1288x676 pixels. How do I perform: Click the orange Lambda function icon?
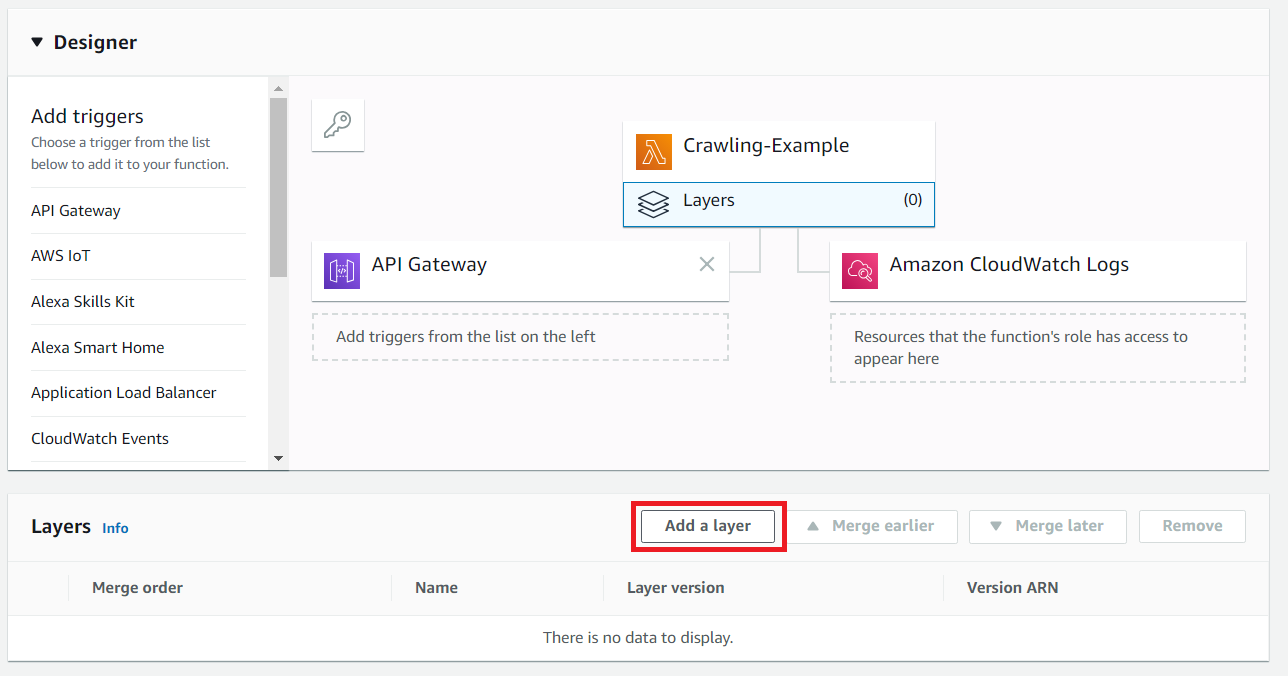click(654, 151)
